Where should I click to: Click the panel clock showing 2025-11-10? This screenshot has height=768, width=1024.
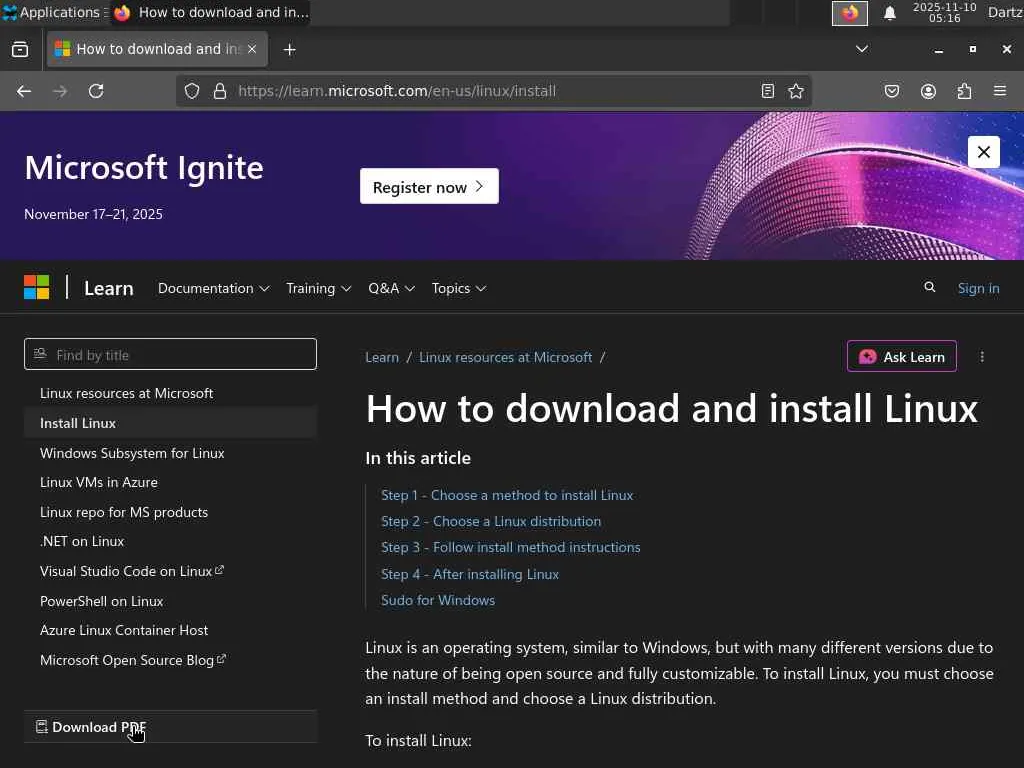coord(944,12)
